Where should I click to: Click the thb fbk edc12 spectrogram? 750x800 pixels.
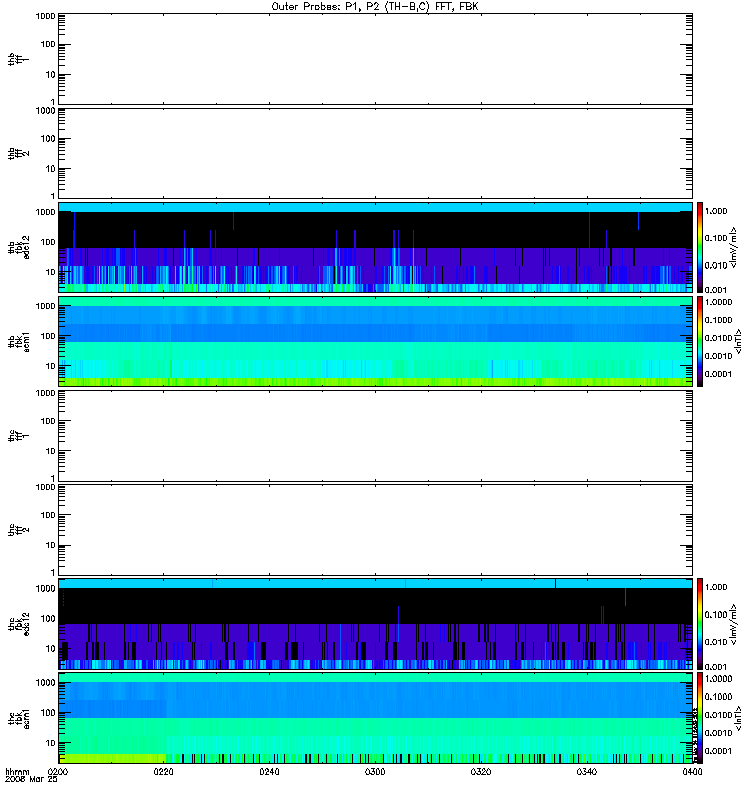(376, 247)
